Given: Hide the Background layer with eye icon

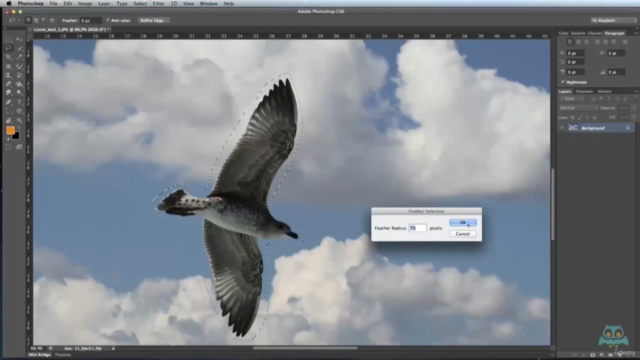Looking at the screenshot, I should 562,127.
